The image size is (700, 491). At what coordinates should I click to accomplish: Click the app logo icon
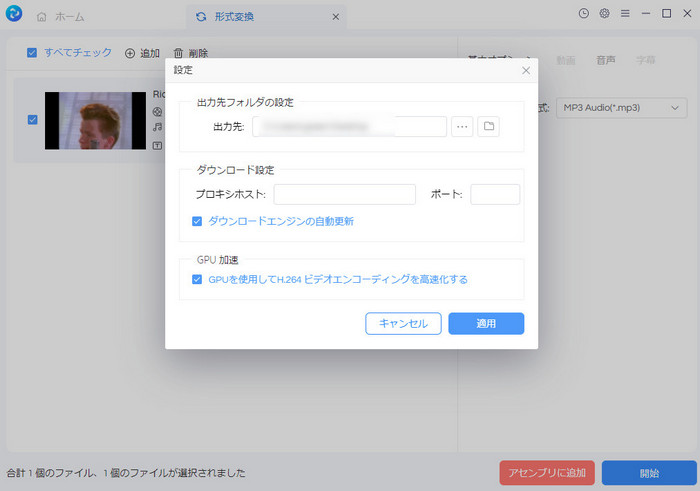(x=14, y=13)
